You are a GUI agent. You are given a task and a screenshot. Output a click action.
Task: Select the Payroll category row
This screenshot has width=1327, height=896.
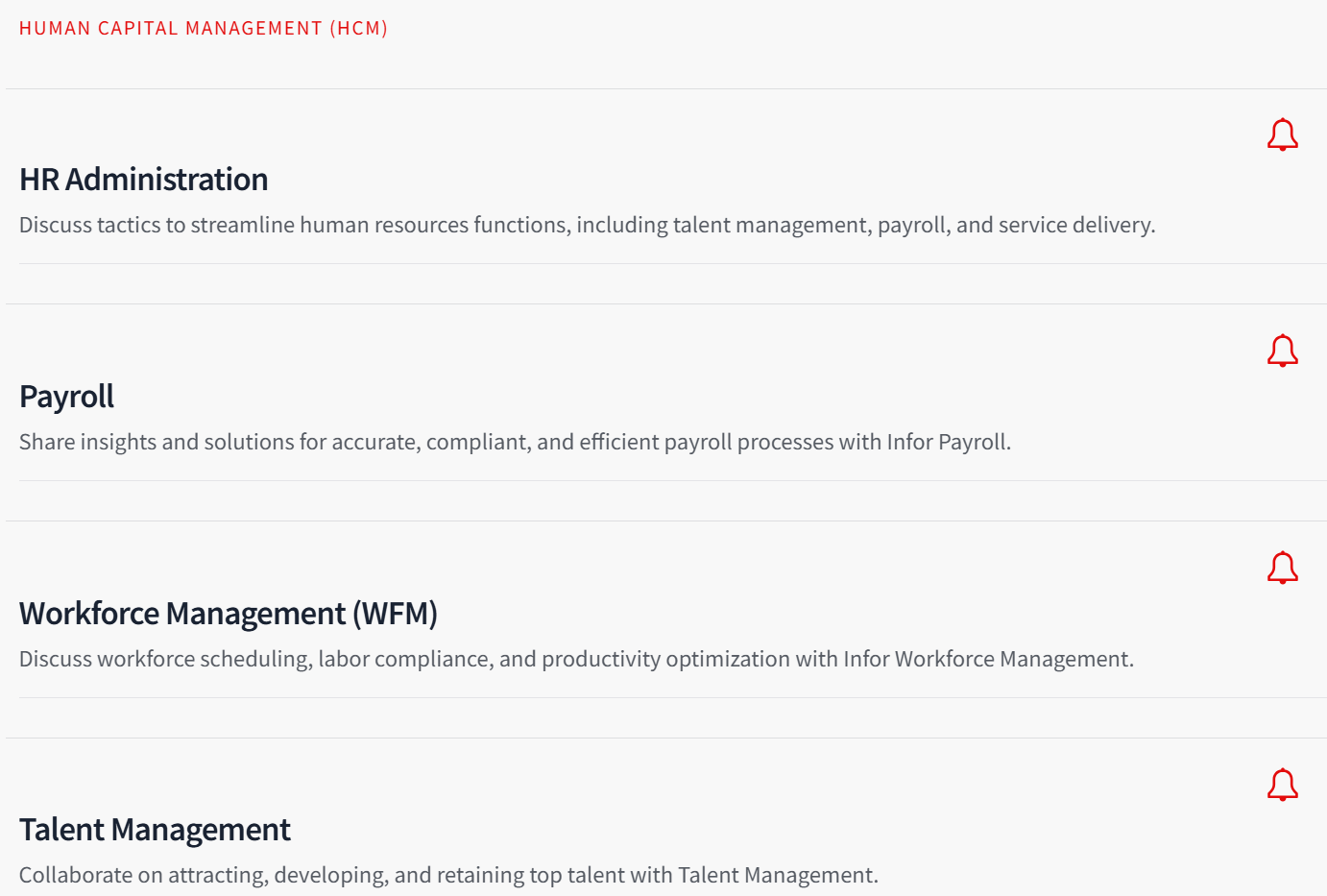[665, 413]
